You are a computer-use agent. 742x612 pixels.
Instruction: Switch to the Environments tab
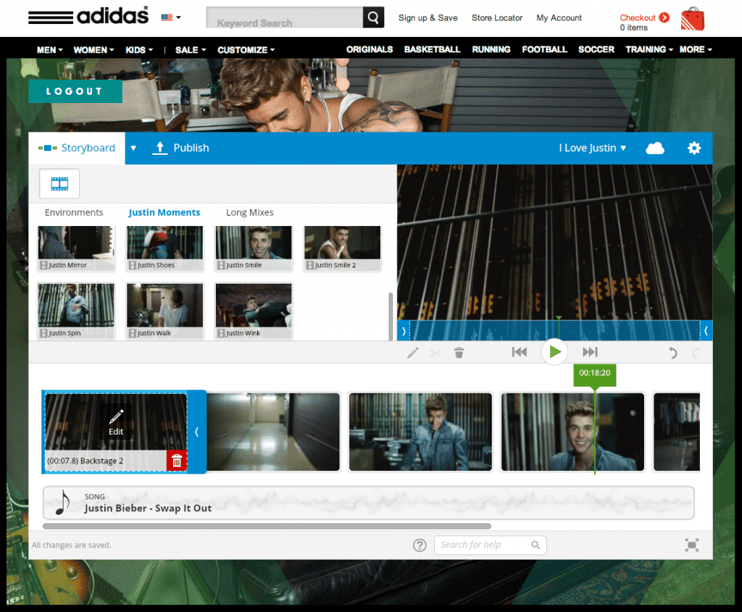pyautogui.click(x=74, y=213)
